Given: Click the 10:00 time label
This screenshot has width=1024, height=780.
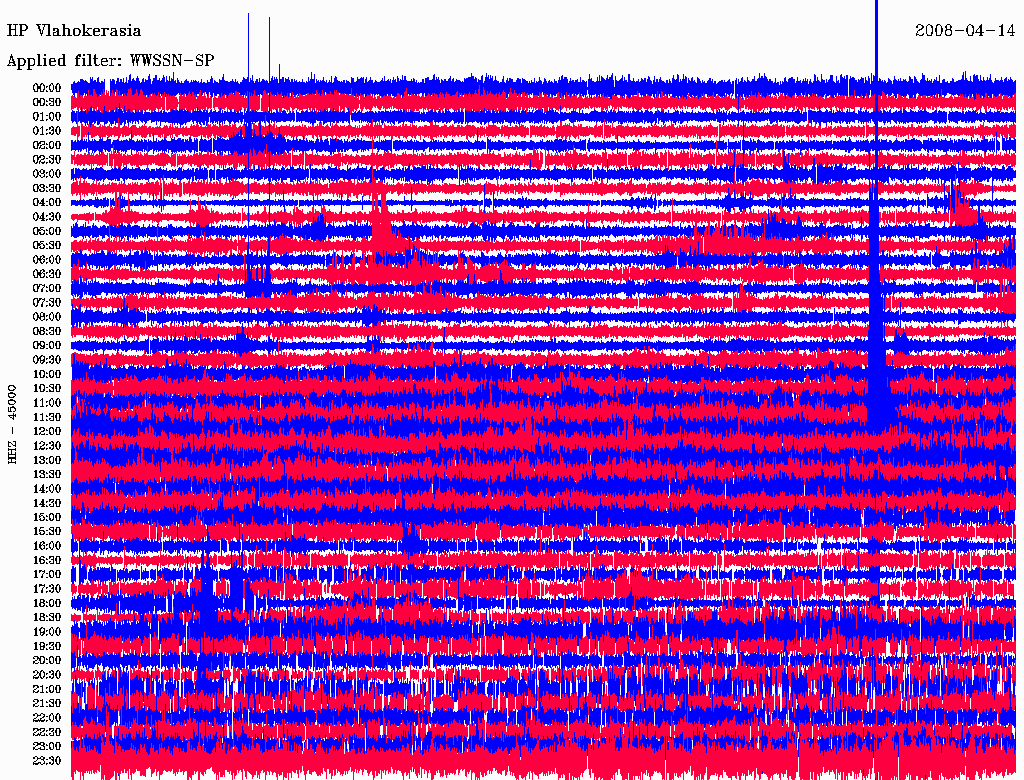Looking at the screenshot, I should tap(47, 374).
